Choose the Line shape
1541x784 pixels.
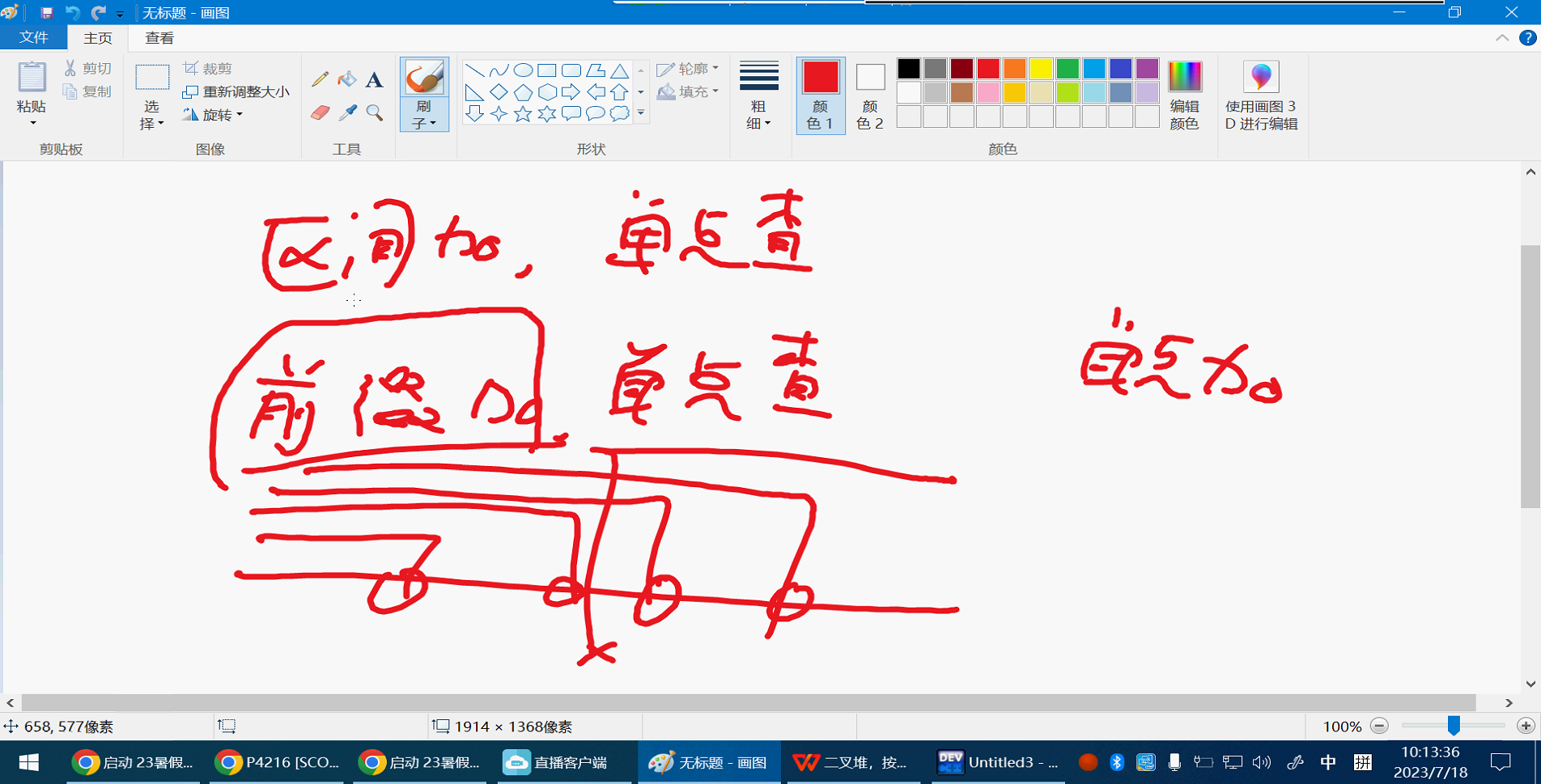[475, 70]
